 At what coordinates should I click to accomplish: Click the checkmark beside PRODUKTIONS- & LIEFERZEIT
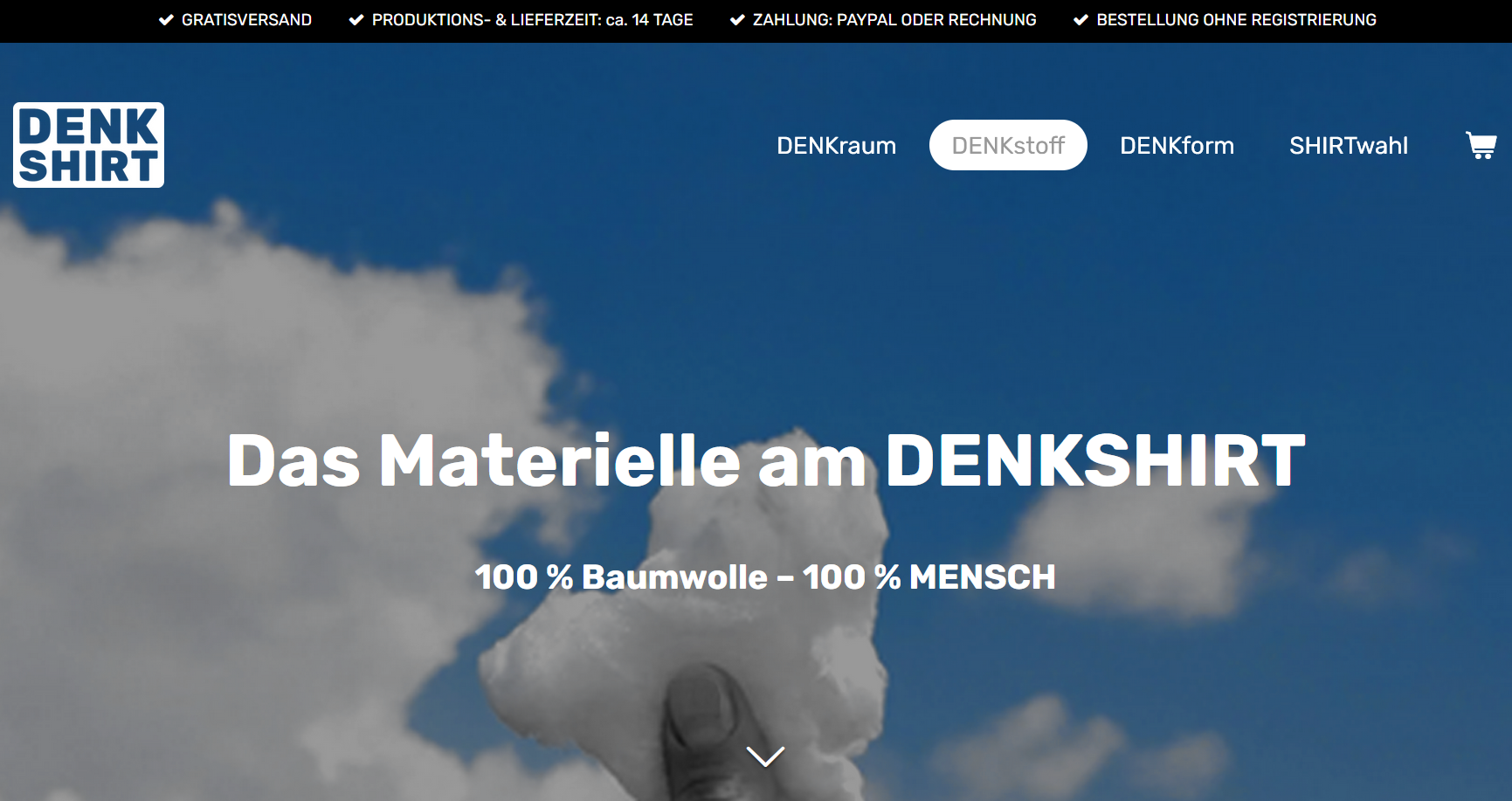click(356, 19)
